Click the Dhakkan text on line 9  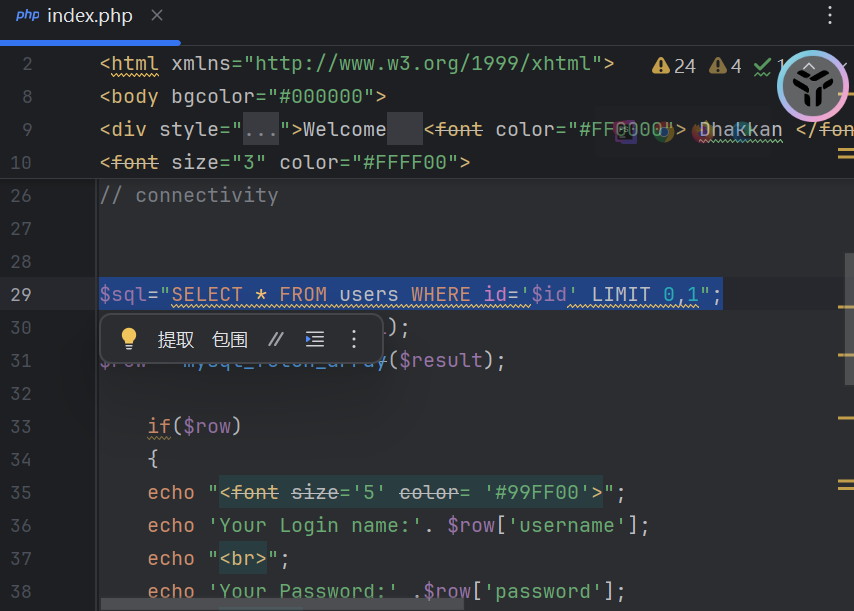pyautogui.click(x=741, y=130)
